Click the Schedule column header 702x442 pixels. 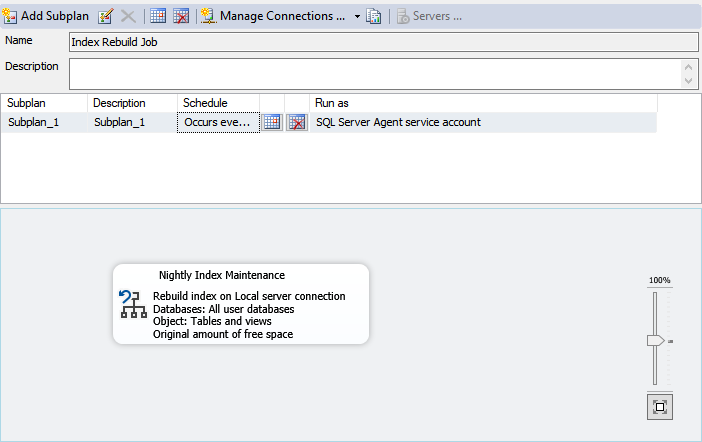click(218, 103)
